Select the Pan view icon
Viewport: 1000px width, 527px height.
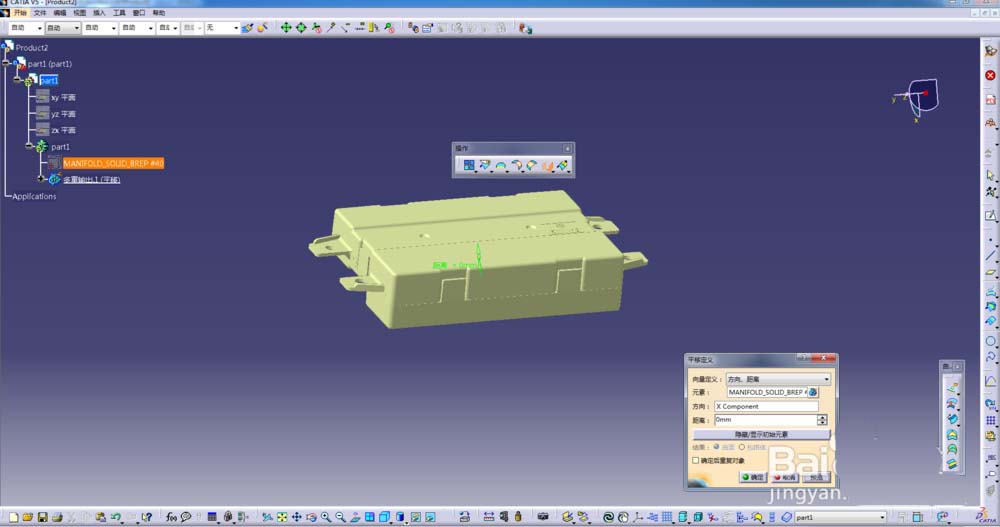pyautogui.click(x=297, y=517)
